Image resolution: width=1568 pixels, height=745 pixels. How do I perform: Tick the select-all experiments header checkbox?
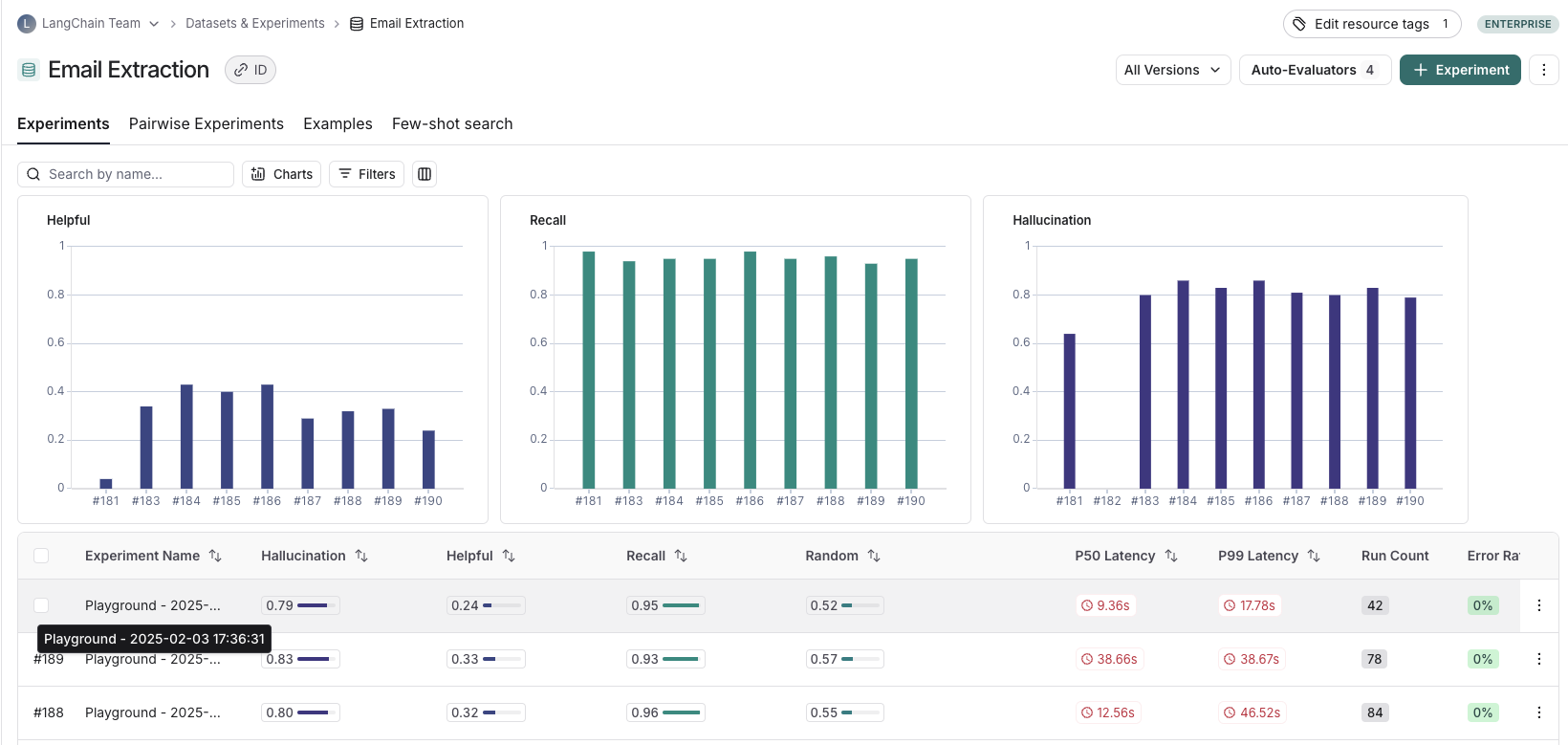pyautogui.click(x=41, y=556)
